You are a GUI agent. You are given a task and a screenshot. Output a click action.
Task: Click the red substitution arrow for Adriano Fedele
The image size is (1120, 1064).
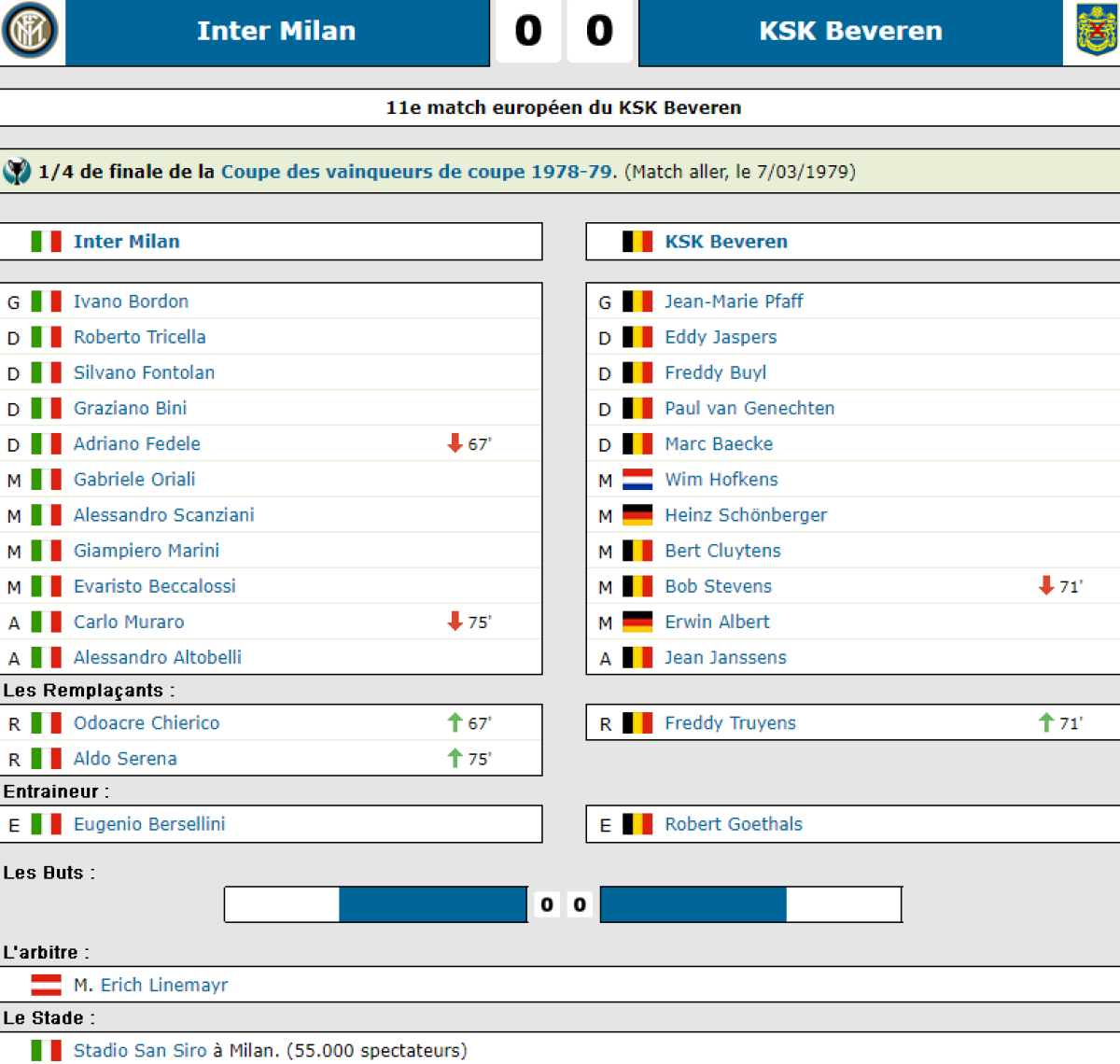click(455, 443)
